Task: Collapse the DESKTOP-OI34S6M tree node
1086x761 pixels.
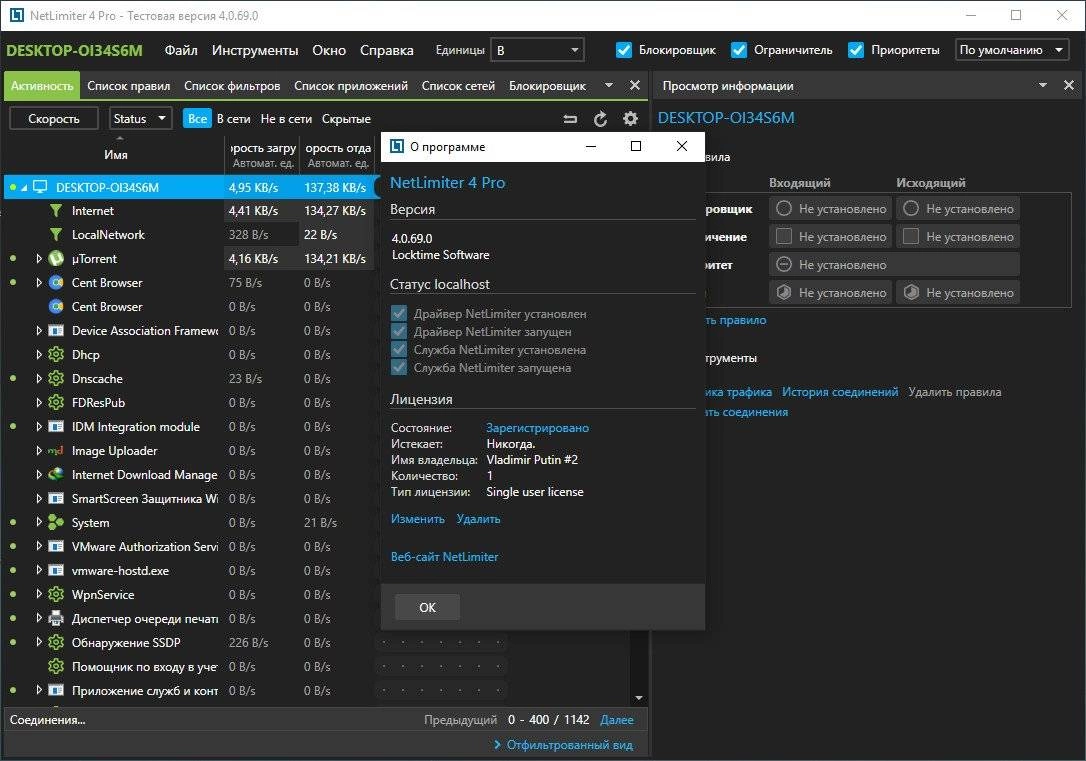Action: coord(24,188)
